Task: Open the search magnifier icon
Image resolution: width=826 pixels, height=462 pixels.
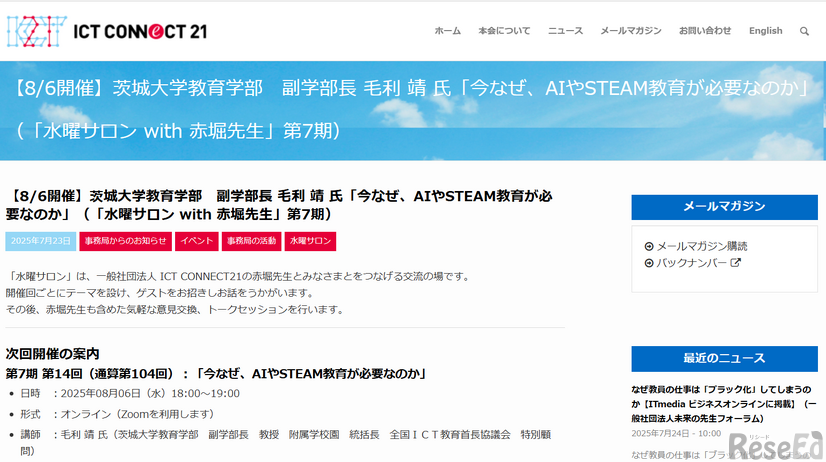Action: 804,31
